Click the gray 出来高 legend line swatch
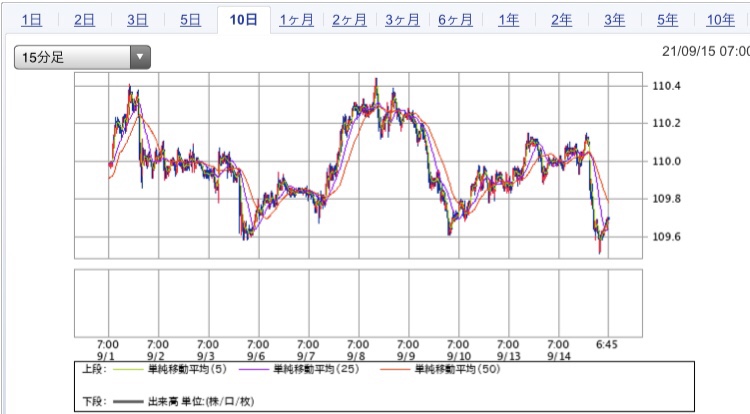Screen dimensions: 750x414 (x=128, y=402)
